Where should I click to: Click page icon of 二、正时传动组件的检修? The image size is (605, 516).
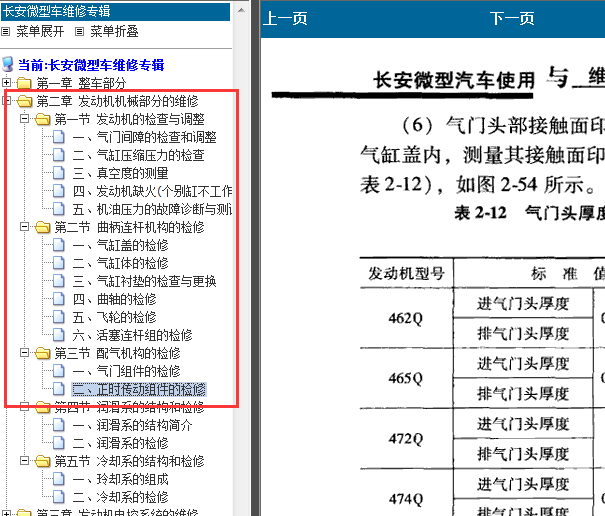[59, 389]
